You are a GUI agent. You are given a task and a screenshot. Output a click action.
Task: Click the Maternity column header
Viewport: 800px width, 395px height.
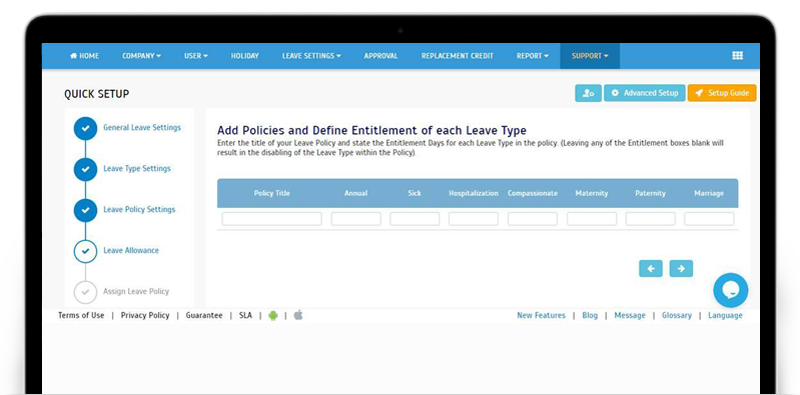(x=592, y=193)
